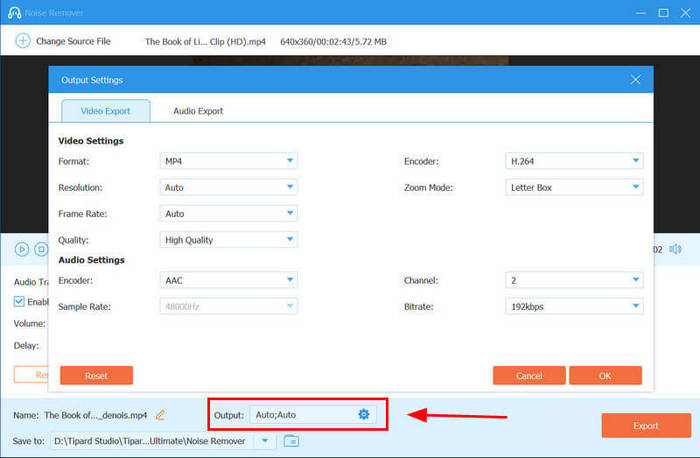Viewport: 700px width, 458px height.
Task: Maximize the Noise Remover window
Action: [x=663, y=12]
